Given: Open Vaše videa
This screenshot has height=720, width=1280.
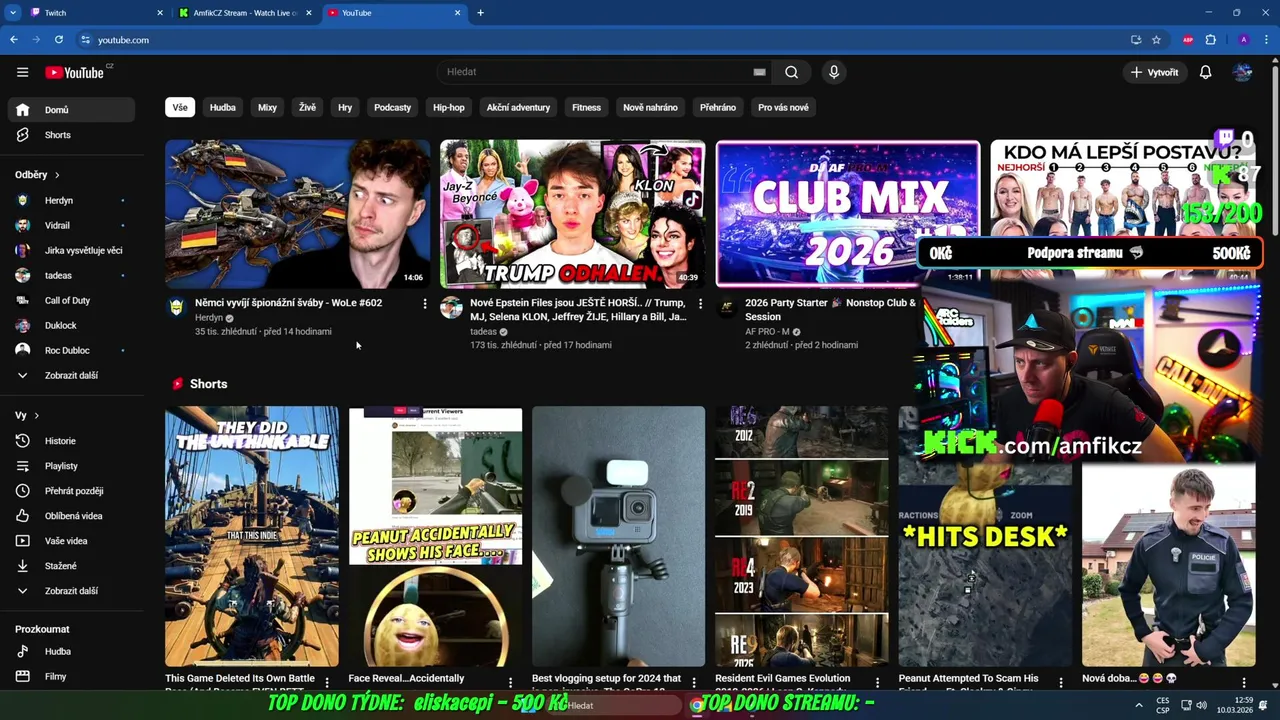Looking at the screenshot, I should pos(71,541).
